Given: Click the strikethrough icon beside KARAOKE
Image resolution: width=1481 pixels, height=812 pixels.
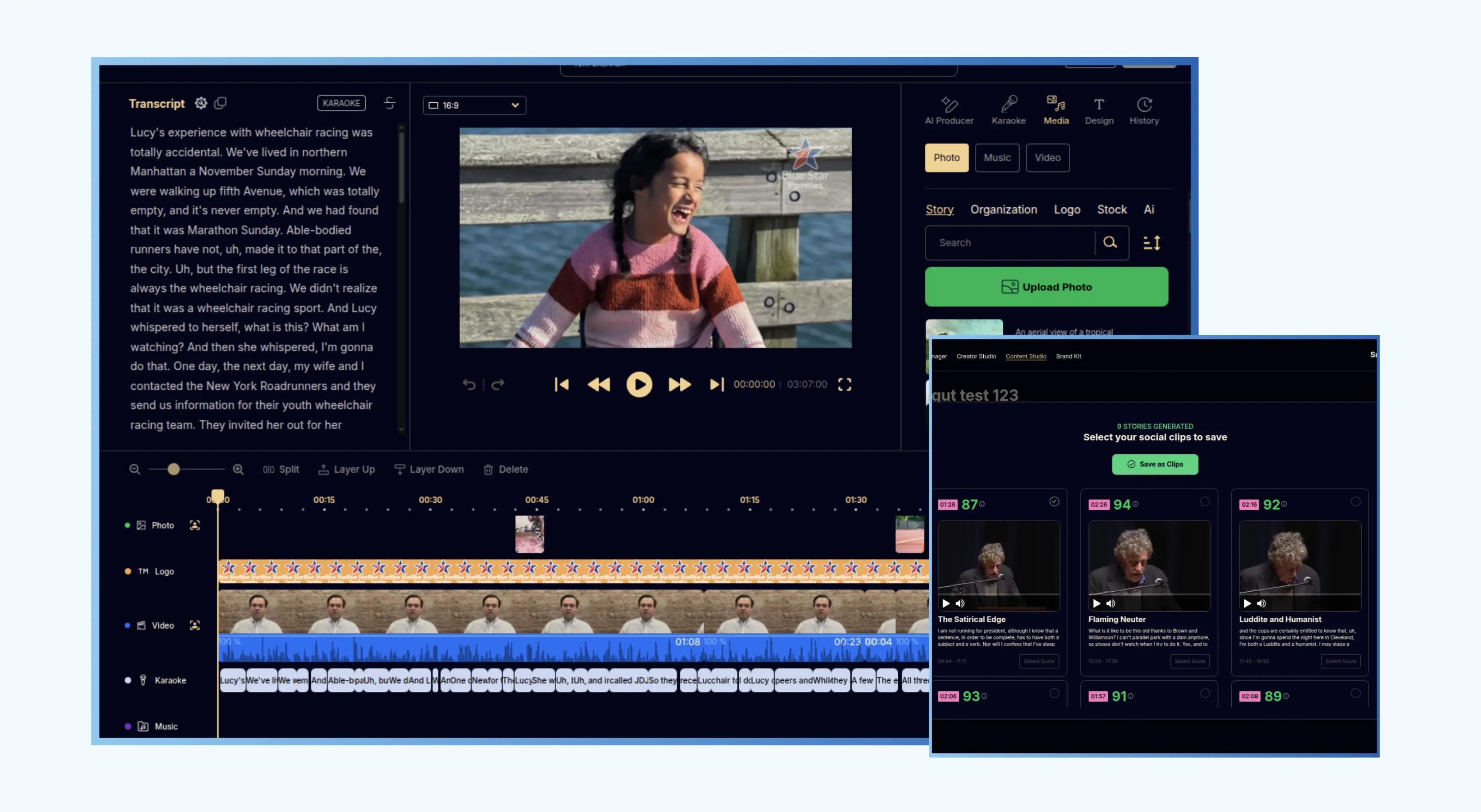Looking at the screenshot, I should [x=389, y=103].
